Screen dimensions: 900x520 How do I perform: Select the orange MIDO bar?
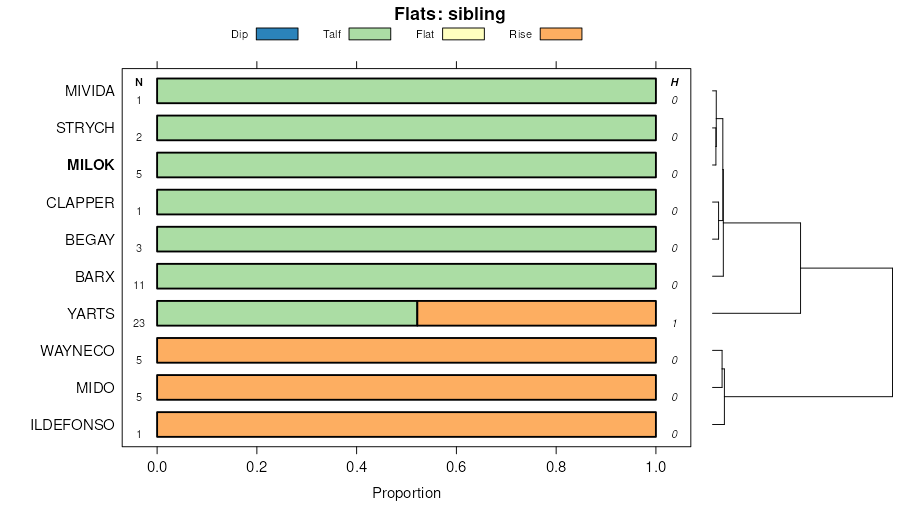pos(406,387)
